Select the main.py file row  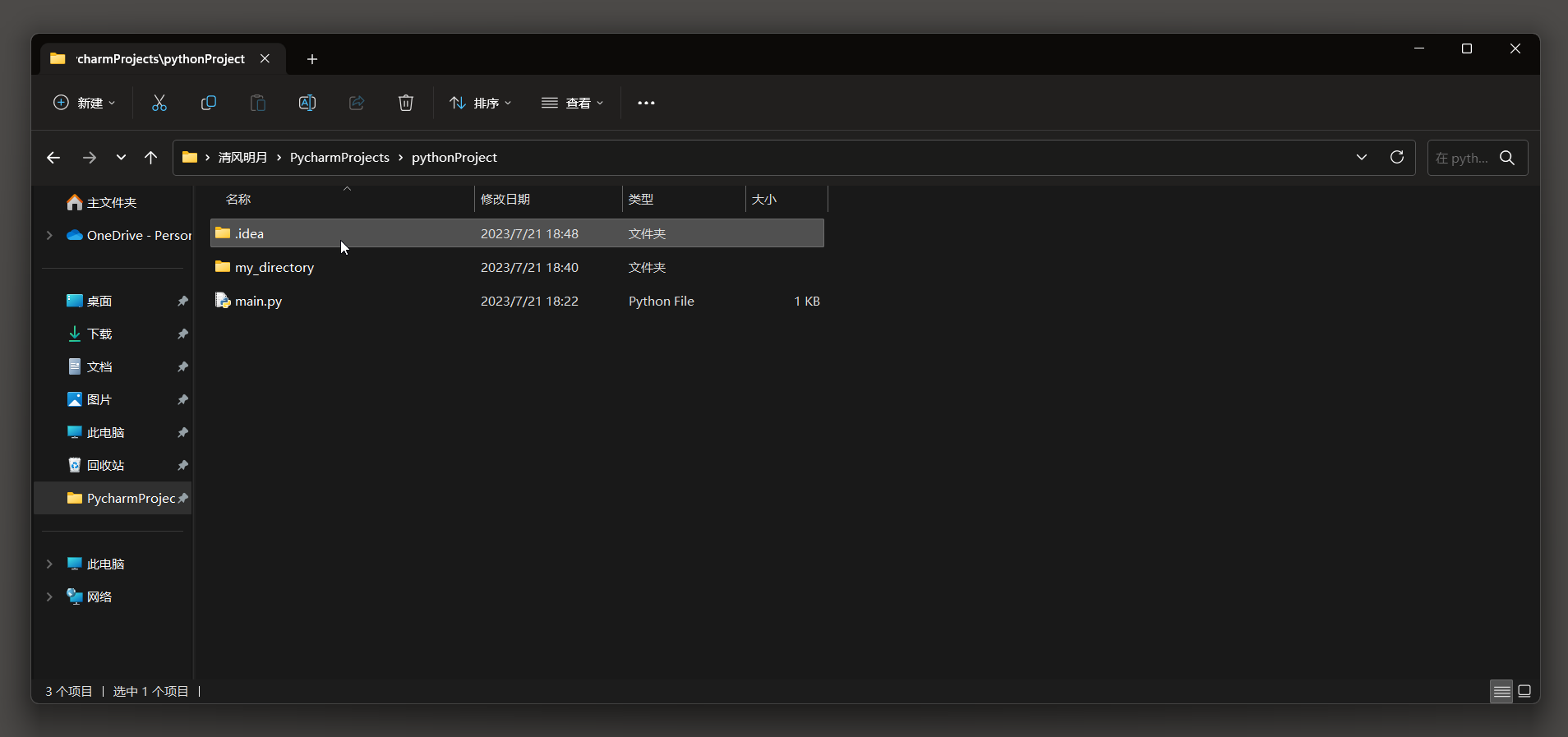coord(517,301)
